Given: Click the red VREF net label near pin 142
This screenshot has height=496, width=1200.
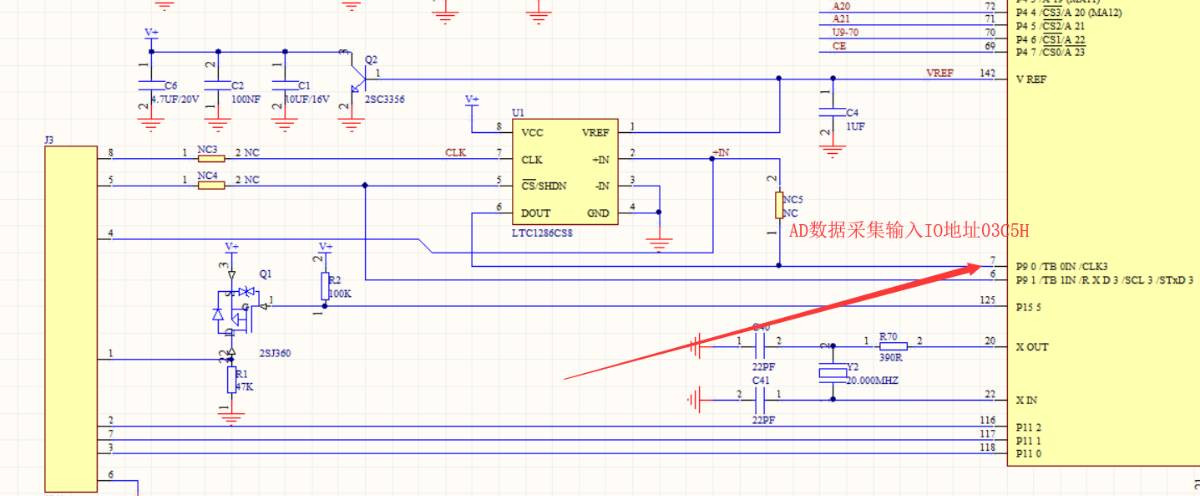Looking at the screenshot, I should pos(940,74).
